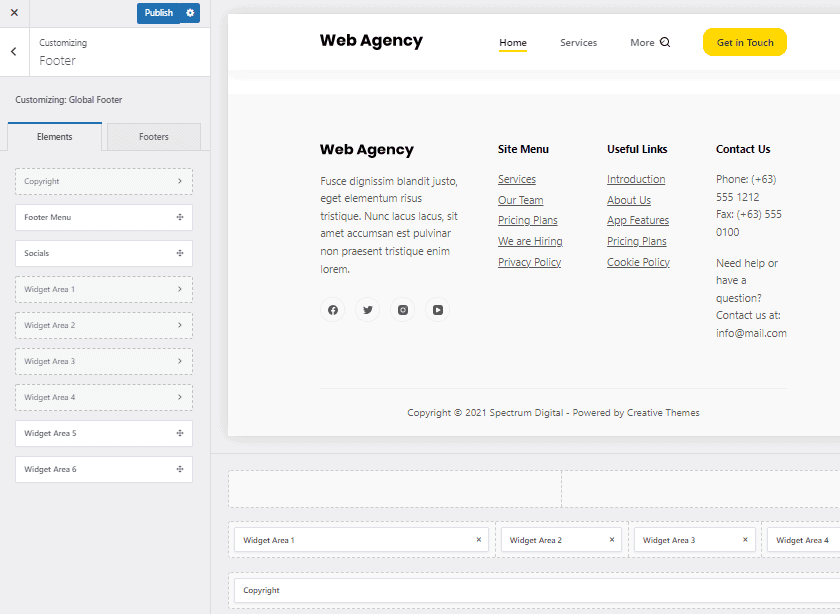Click drag handle icon on Footer Menu element
Screen dimensions: 840x614
[179, 217]
